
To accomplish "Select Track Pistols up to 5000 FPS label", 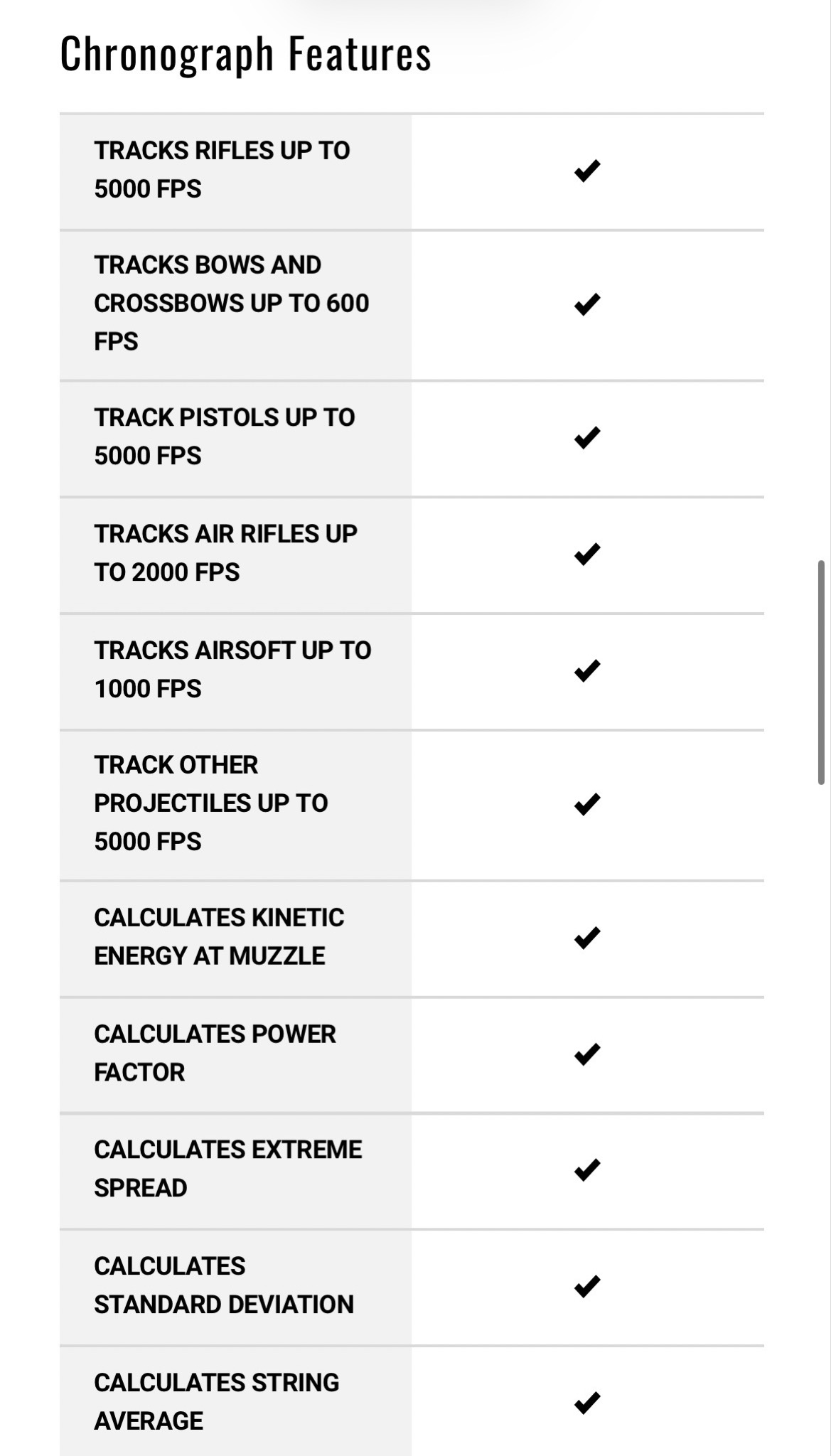I will pyautogui.click(x=225, y=437).
